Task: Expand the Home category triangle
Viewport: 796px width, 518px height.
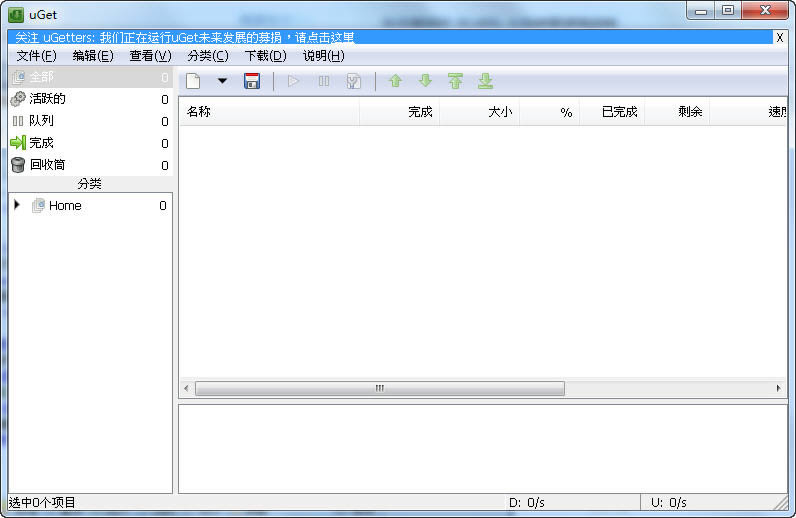Action: 17,205
